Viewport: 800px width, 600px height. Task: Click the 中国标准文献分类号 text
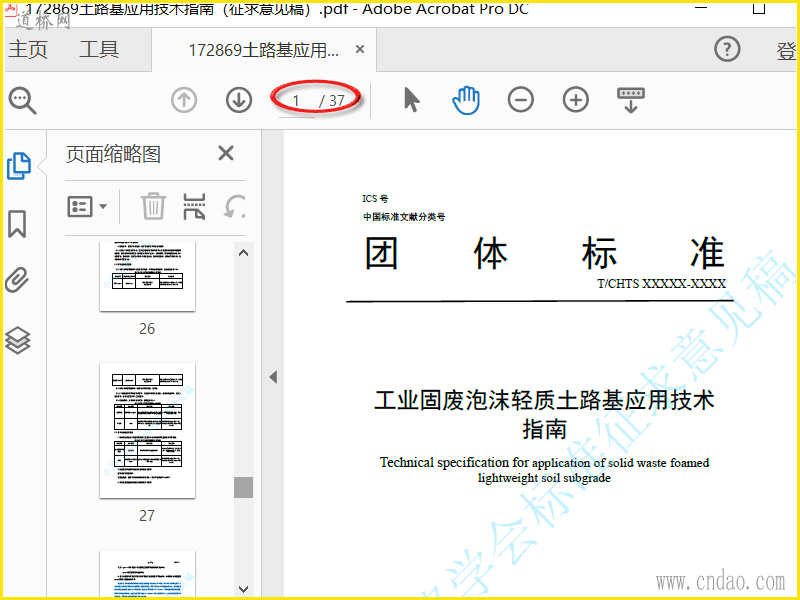tap(404, 217)
